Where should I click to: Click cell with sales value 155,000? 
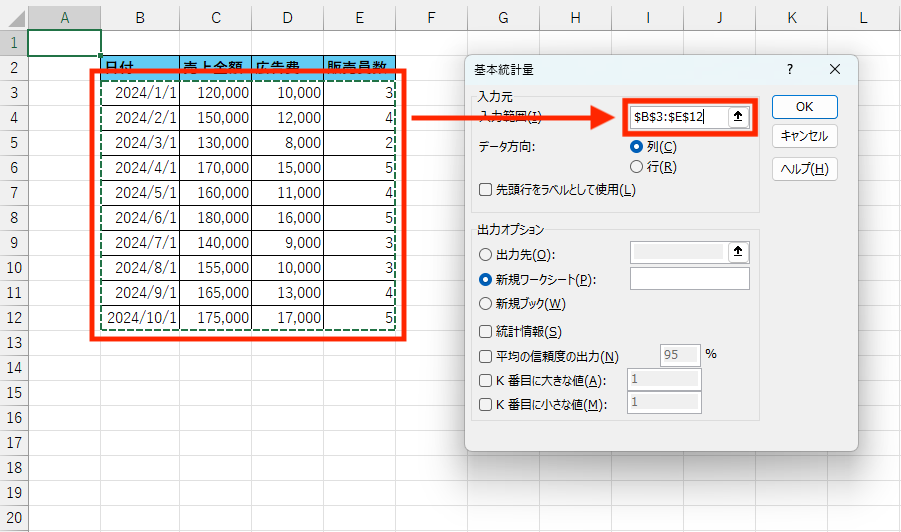pyautogui.click(x=215, y=268)
